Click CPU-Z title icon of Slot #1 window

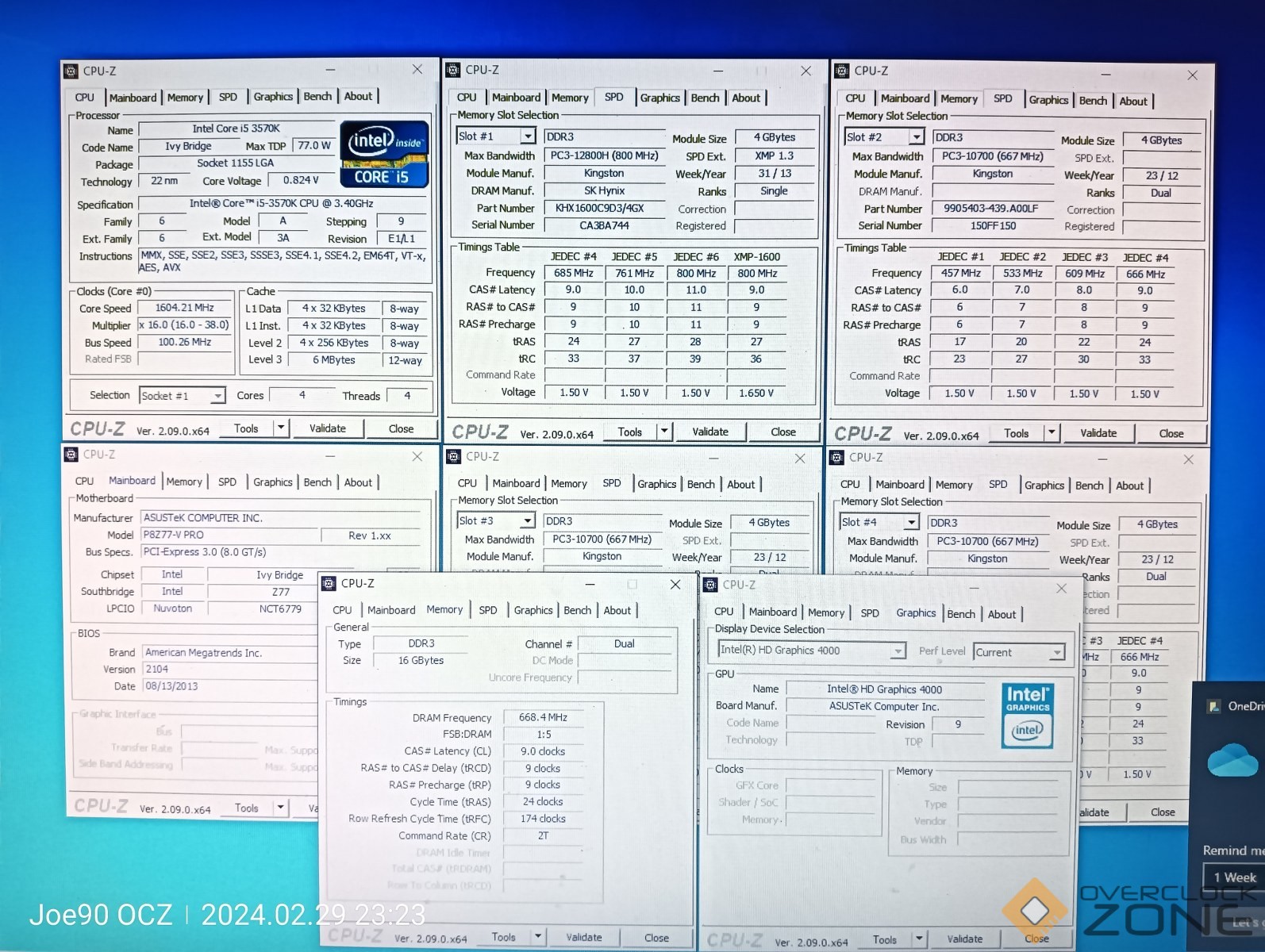click(453, 70)
